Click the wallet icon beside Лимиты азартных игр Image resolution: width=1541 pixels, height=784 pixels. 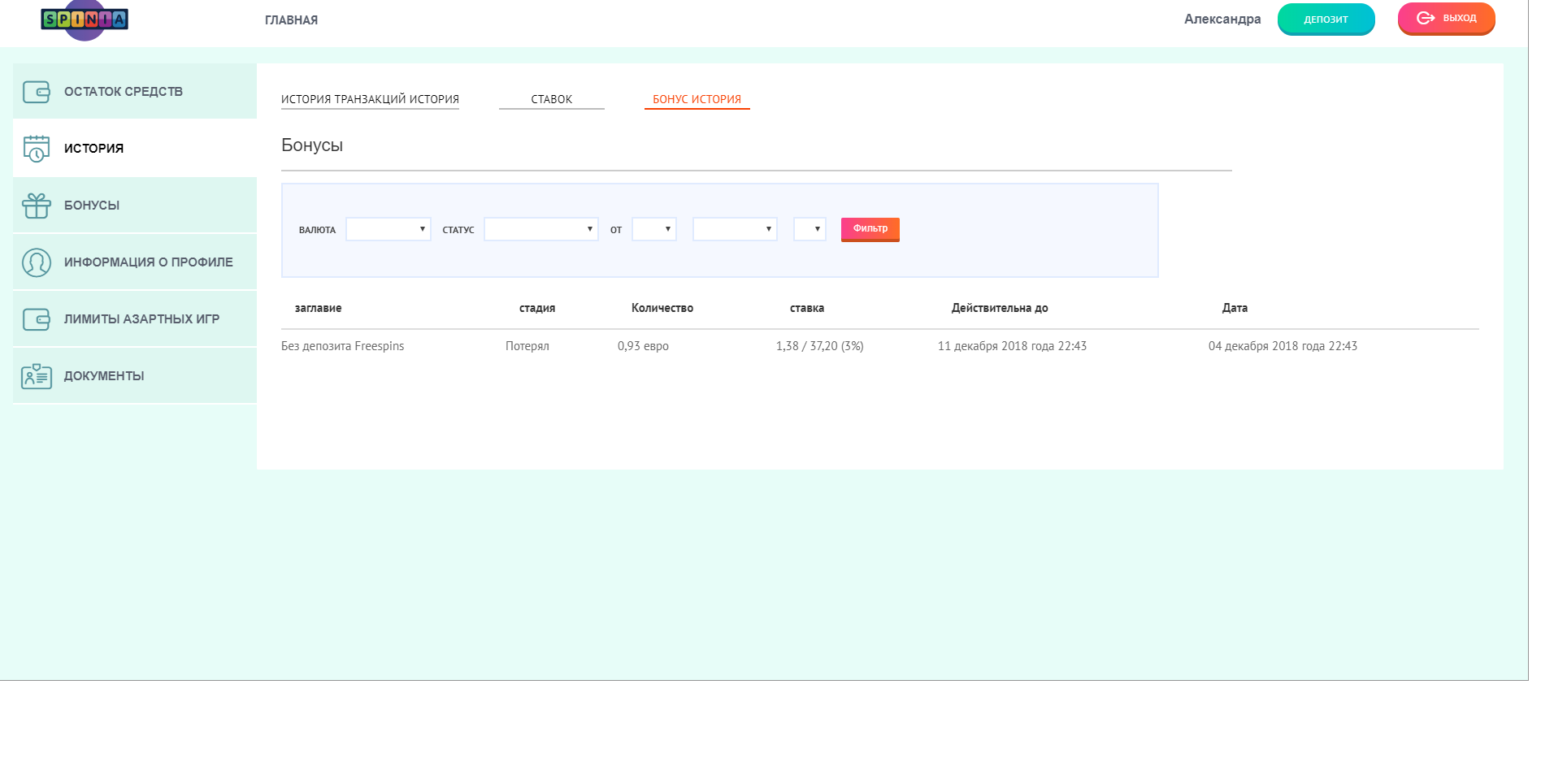click(37, 319)
